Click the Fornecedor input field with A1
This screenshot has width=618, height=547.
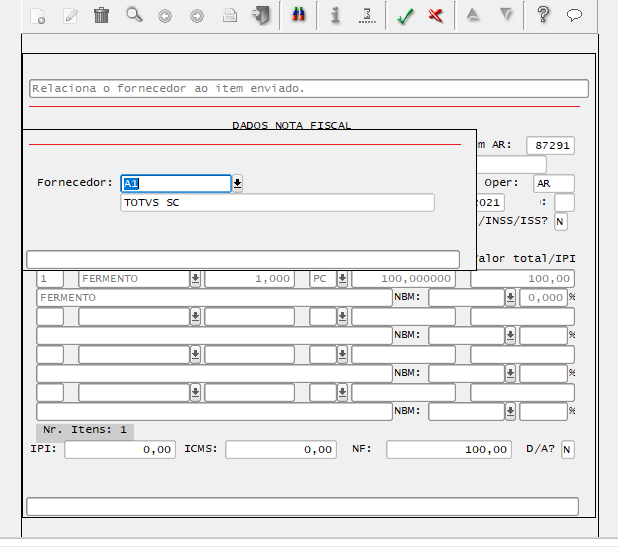pos(176,184)
